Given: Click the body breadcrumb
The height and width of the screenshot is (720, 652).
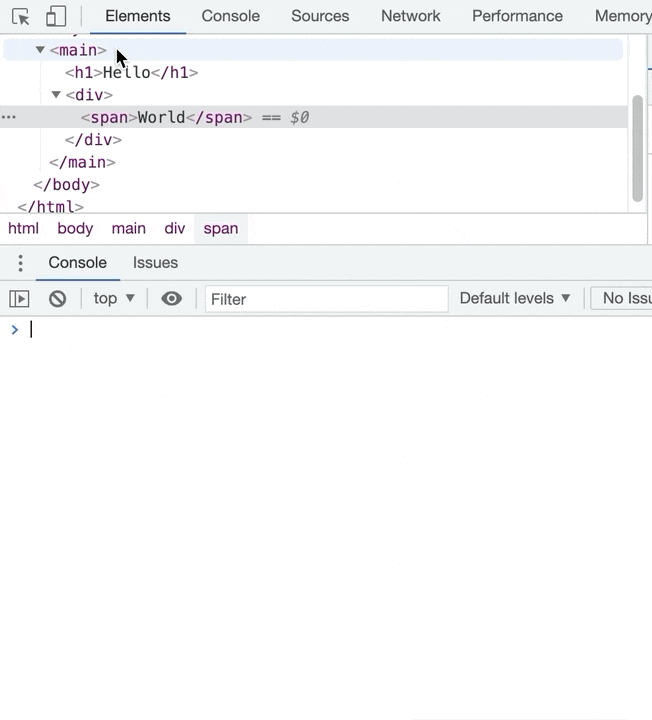Looking at the screenshot, I should (x=75, y=228).
